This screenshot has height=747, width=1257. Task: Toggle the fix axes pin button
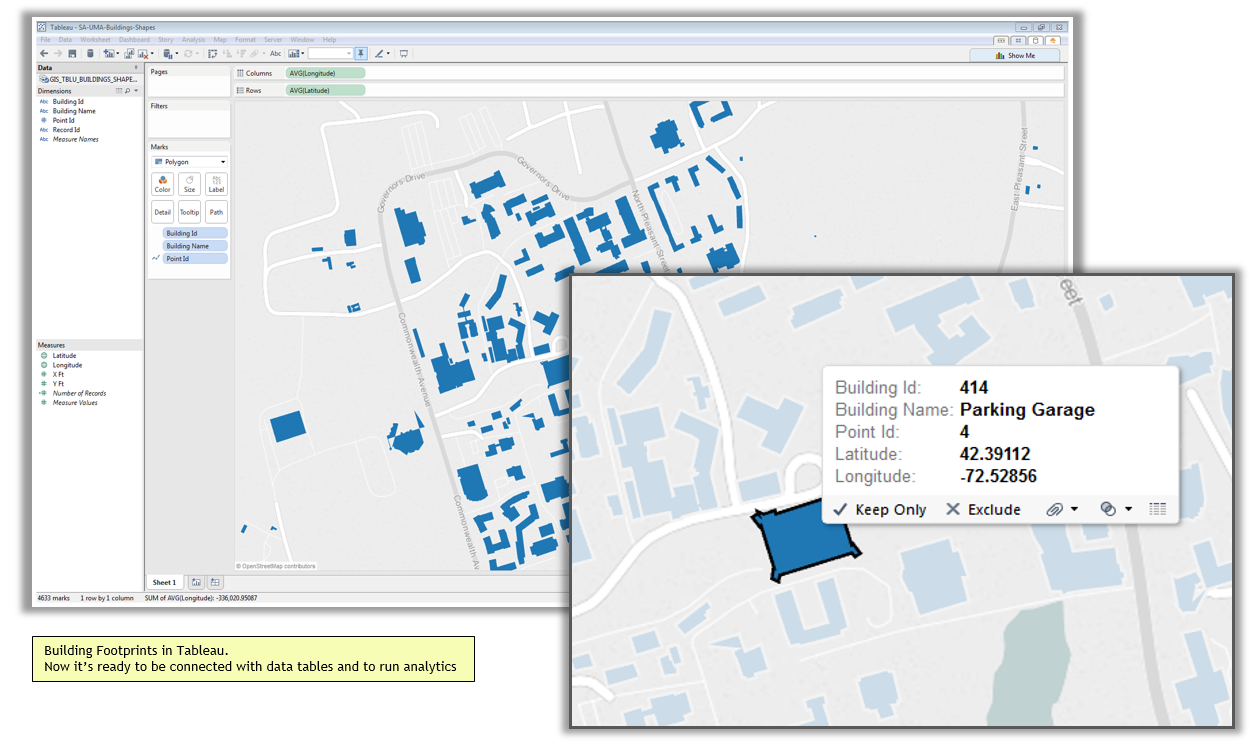click(361, 54)
